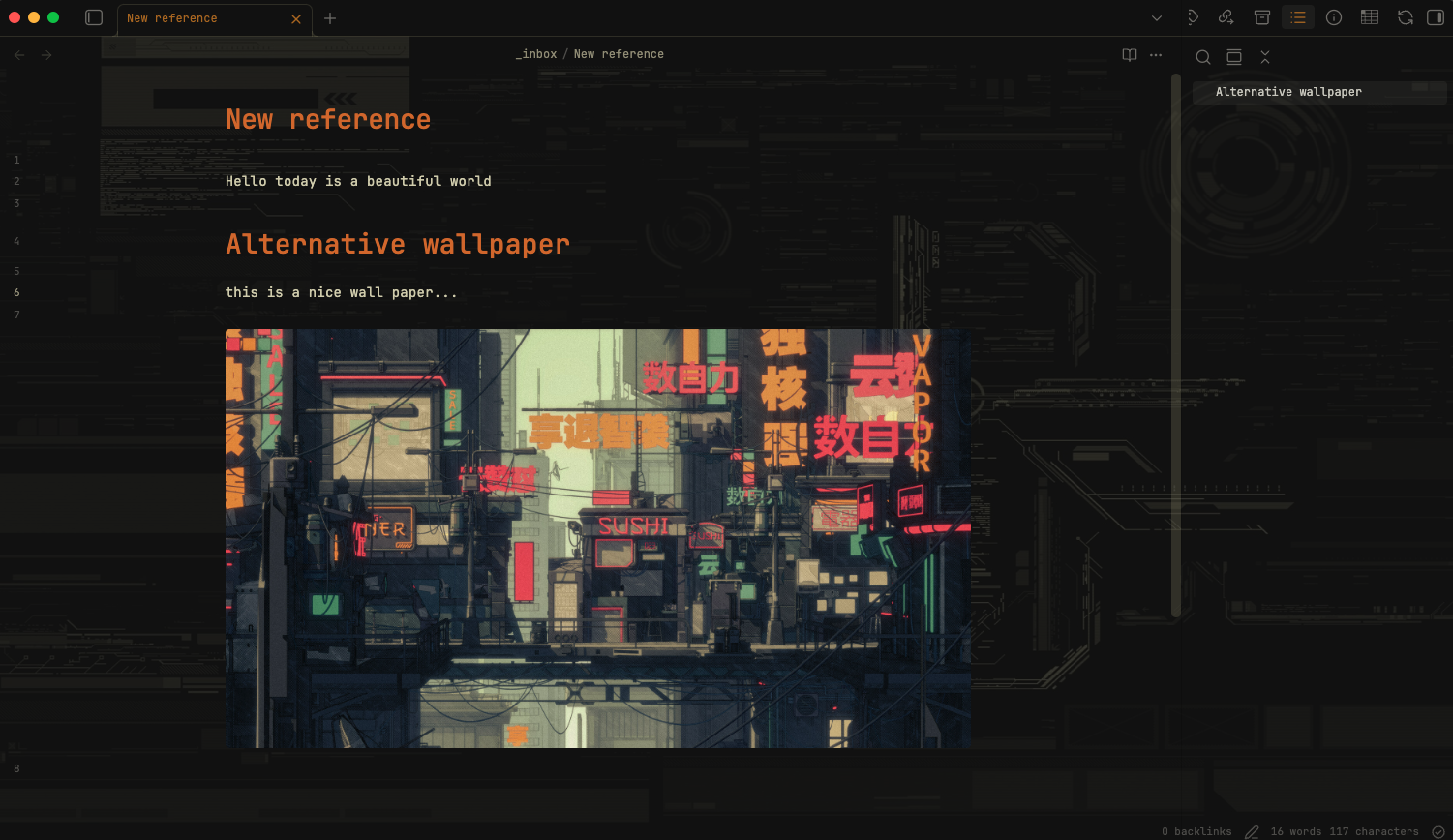Collapse all outline headings
1453x840 pixels.
pyautogui.click(x=1265, y=57)
